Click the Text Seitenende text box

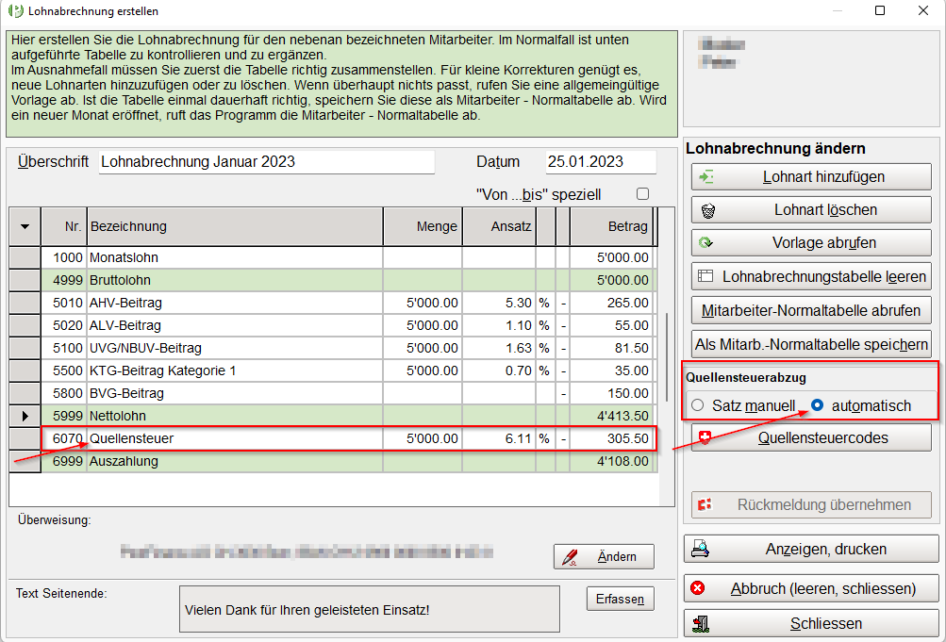369,609
